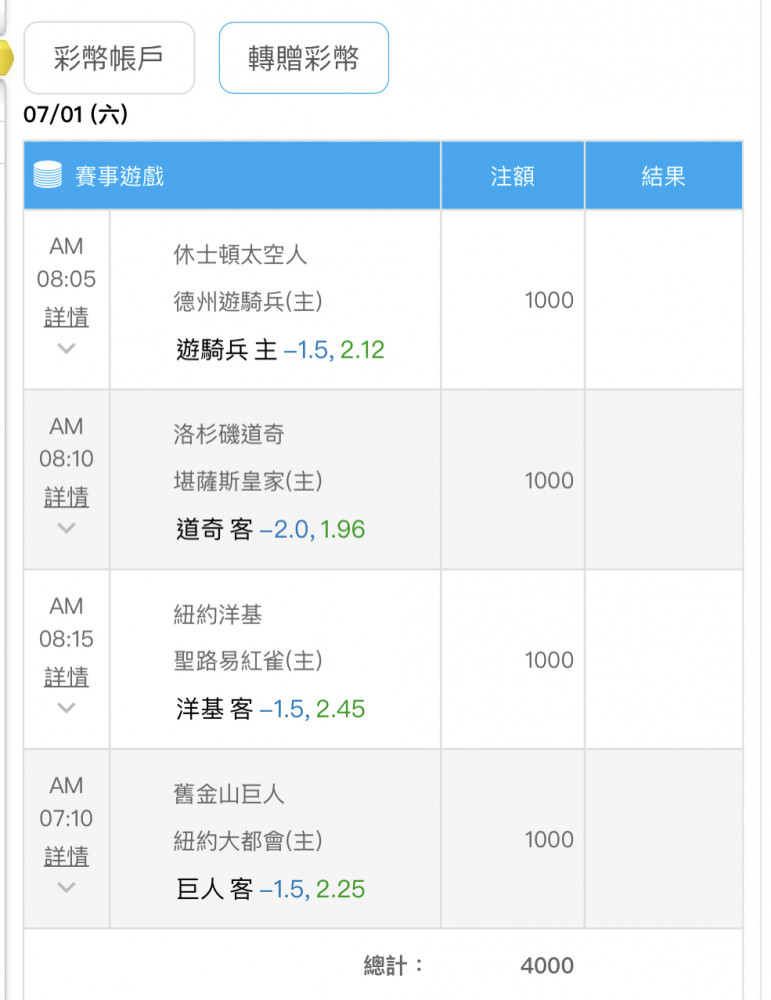Open 詳情 link for the 07:10 game
The width and height of the screenshot is (771, 1000).
click(x=66, y=856)
